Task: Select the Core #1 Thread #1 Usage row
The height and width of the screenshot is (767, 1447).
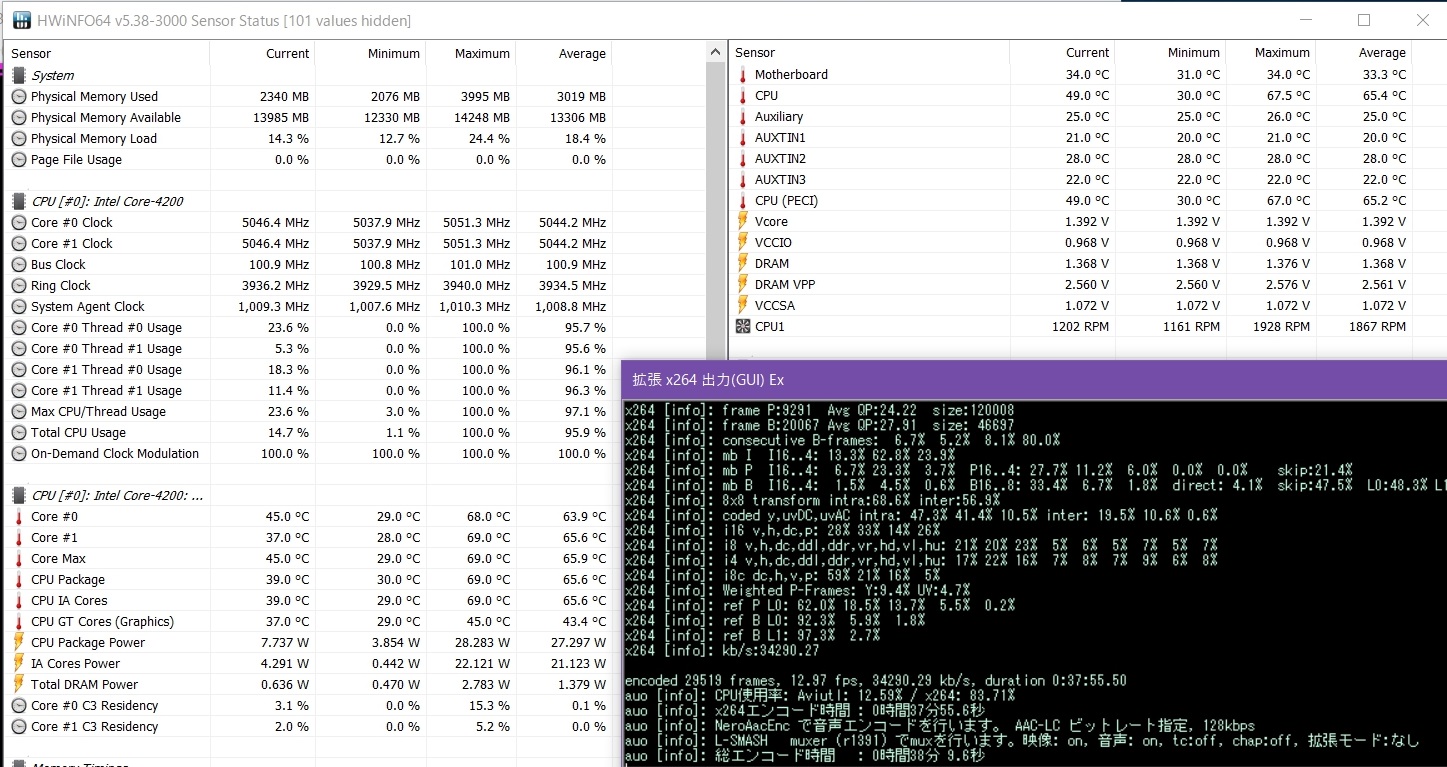Action: click(x=309, y=391)
